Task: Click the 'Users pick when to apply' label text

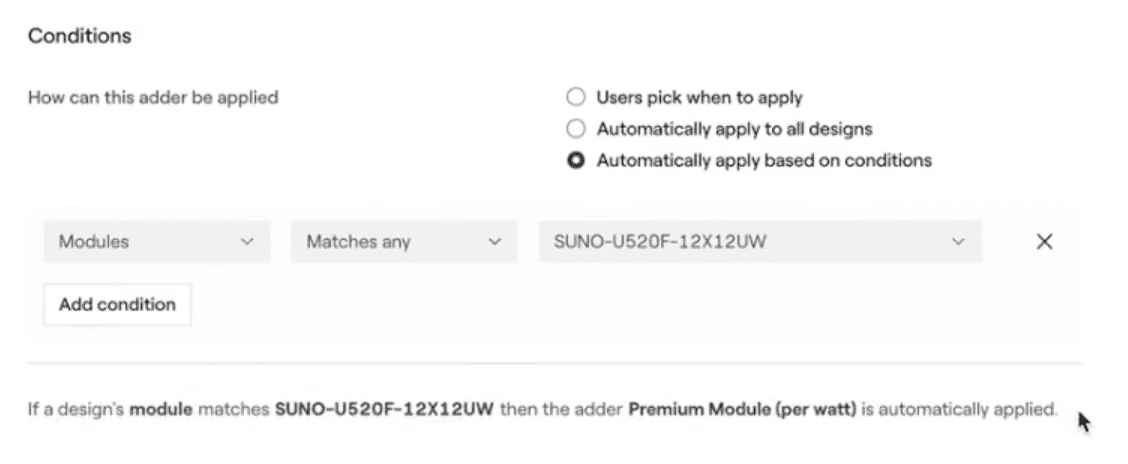Action: [699, 97]
